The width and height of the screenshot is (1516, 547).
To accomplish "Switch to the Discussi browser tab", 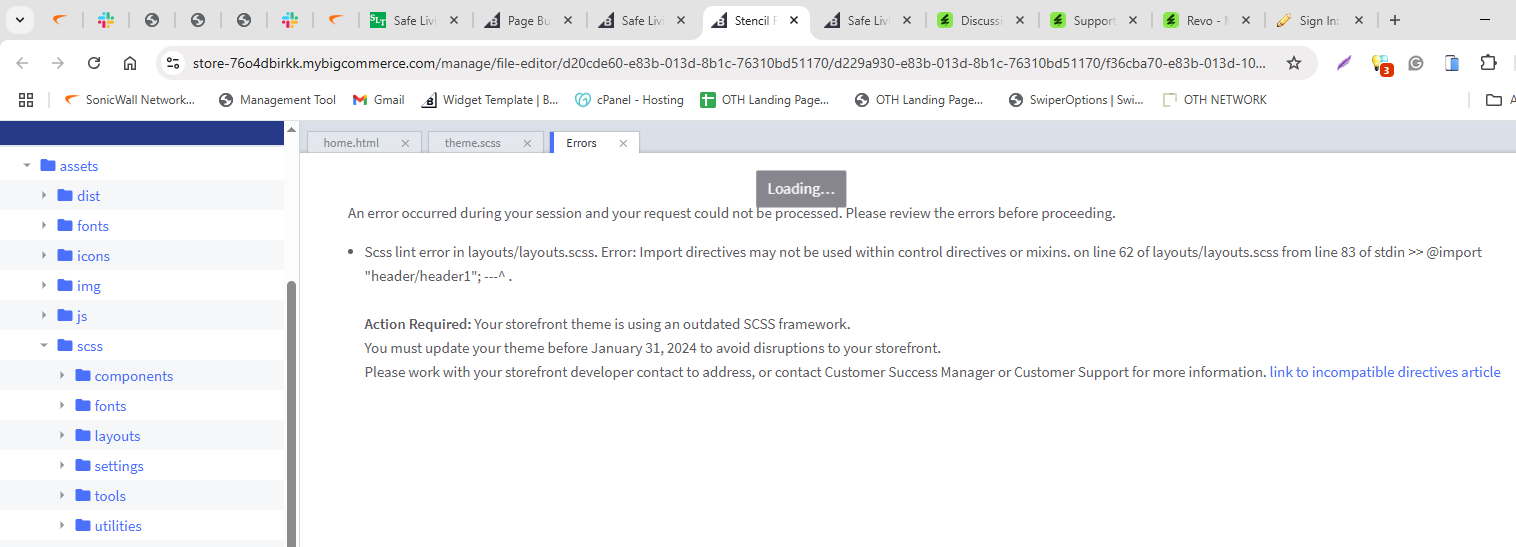I will 981,20.
